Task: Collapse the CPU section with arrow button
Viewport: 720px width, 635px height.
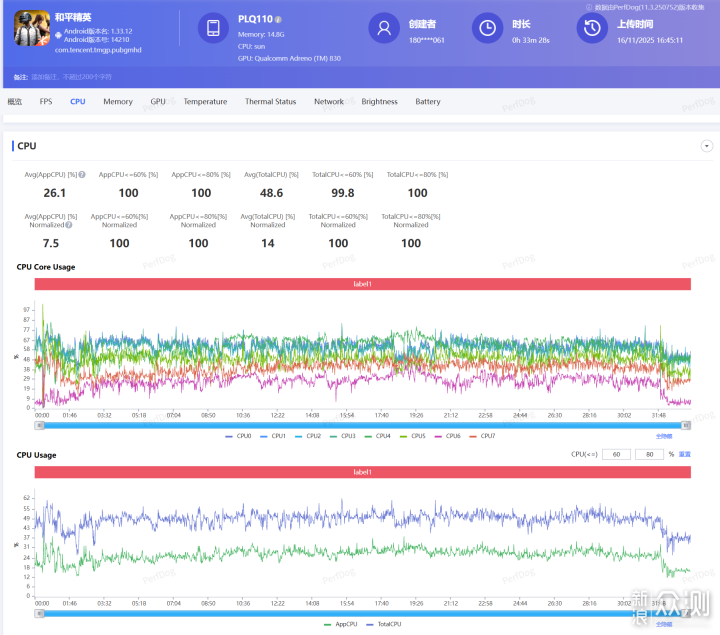Action: pyautogui.click(x=707, y=146)
